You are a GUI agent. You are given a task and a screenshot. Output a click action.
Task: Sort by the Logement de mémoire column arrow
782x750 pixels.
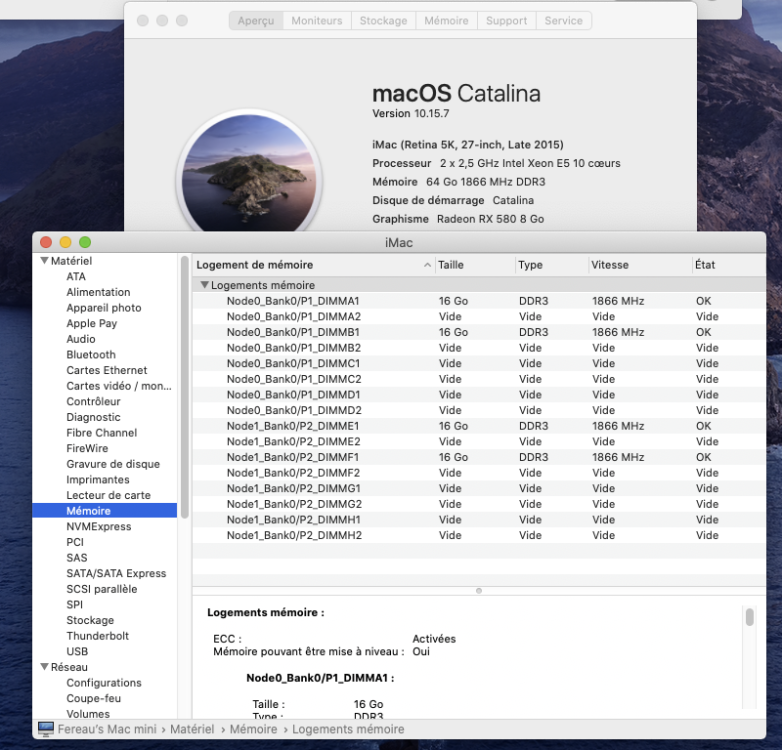tap(427, 265)
